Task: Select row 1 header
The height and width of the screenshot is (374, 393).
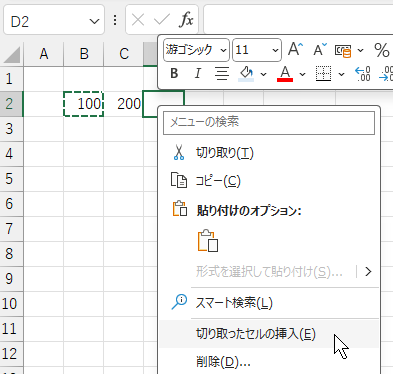Action: (x=11, y=79)
